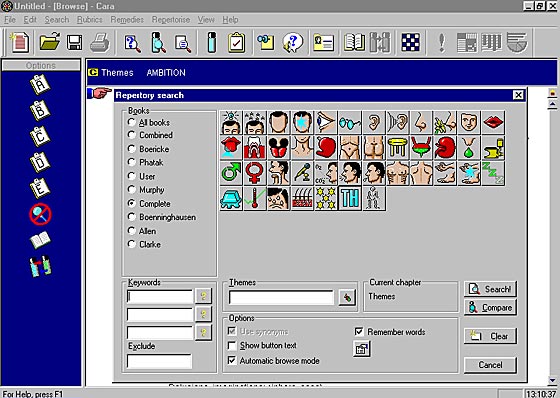This screenshot has height=398, width=560.
Task: Toggle the Remember words checkbox
Action: pos(359,332)
